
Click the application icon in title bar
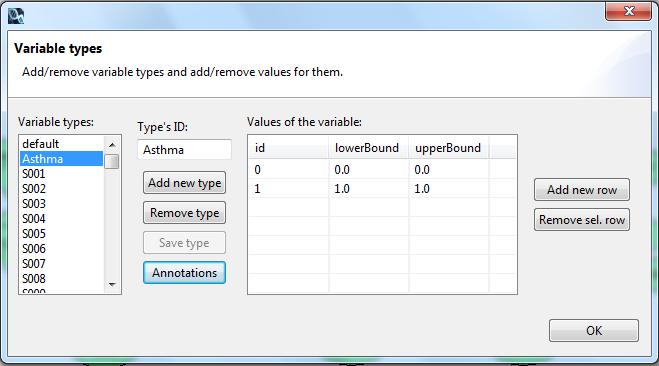16,16
